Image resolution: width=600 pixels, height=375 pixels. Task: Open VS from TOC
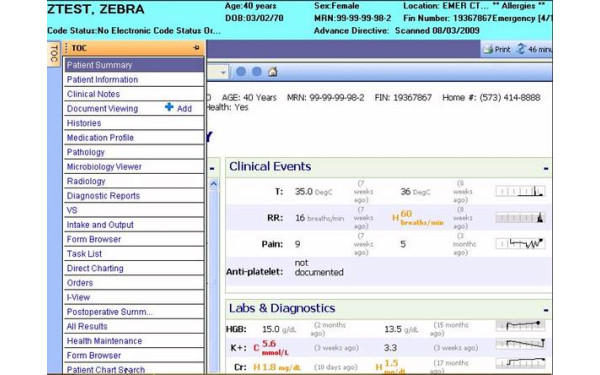point(134,210)
